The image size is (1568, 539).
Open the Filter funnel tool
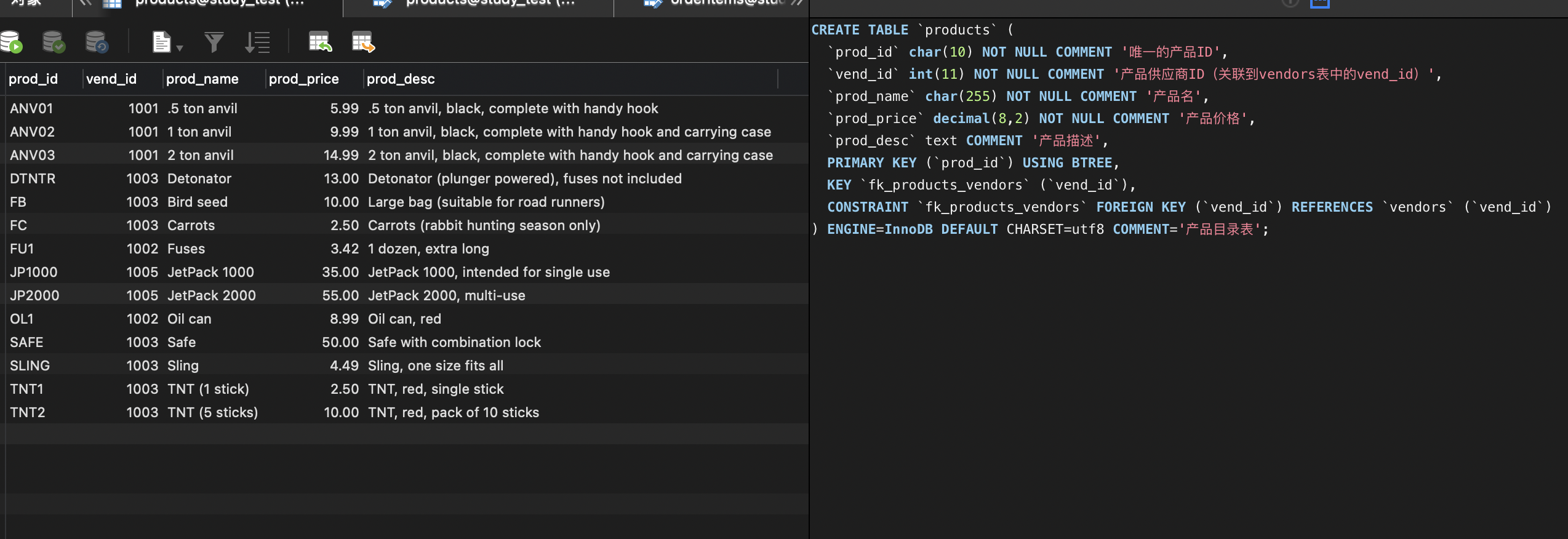click(x=214, y=42)
